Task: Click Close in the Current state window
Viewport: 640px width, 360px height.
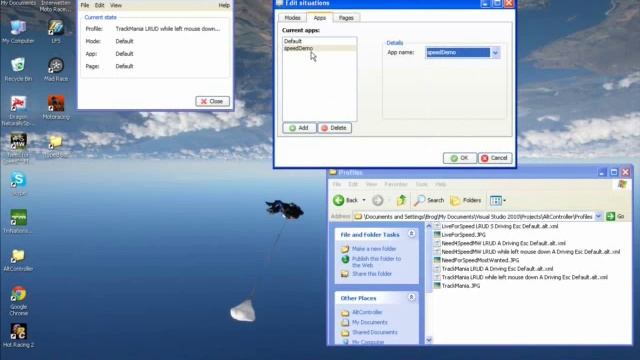Action: point(212,101)
